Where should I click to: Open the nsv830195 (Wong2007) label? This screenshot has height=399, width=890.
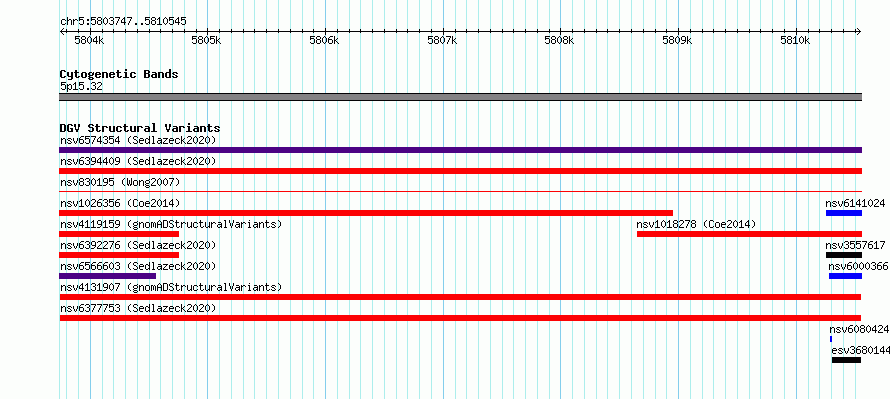[x=120, y=182]
